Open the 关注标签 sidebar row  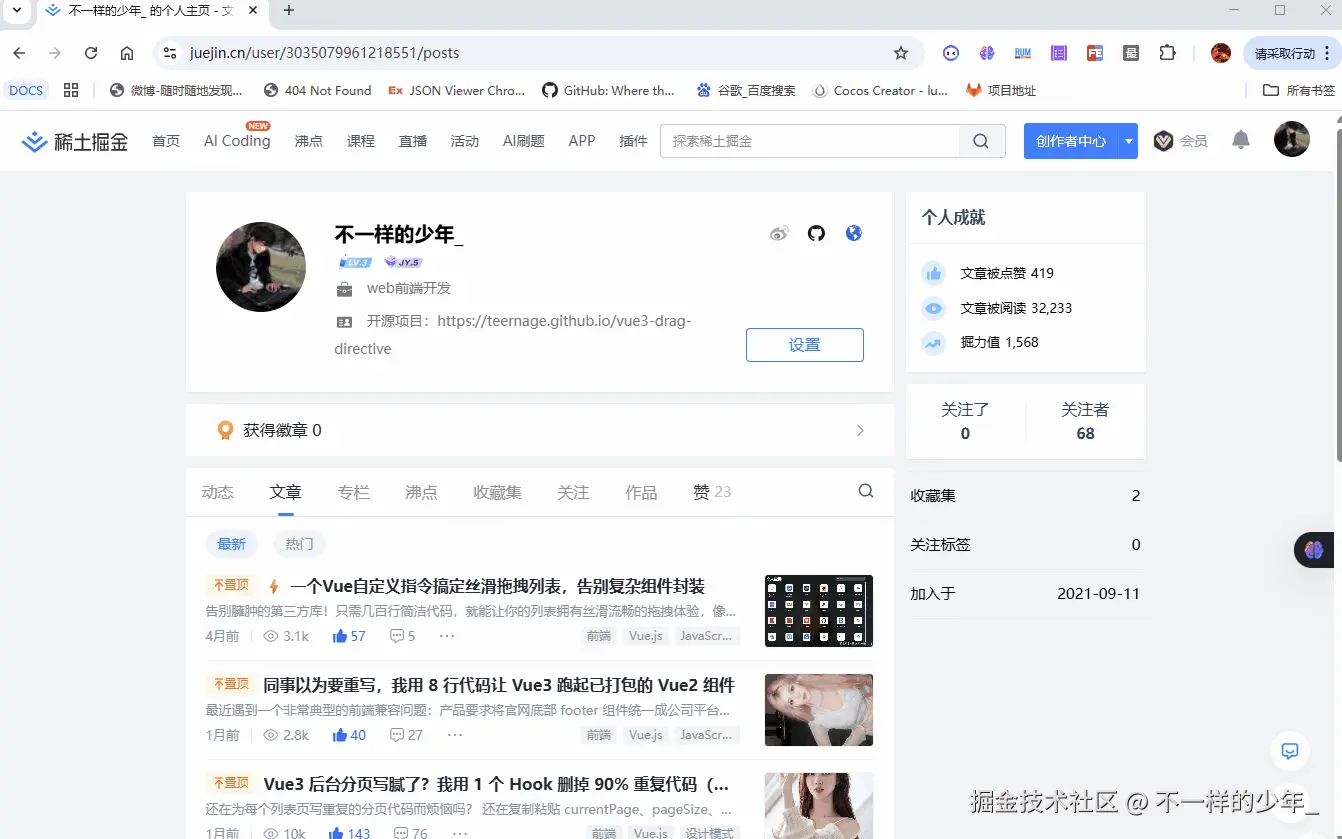[1025, 545]
